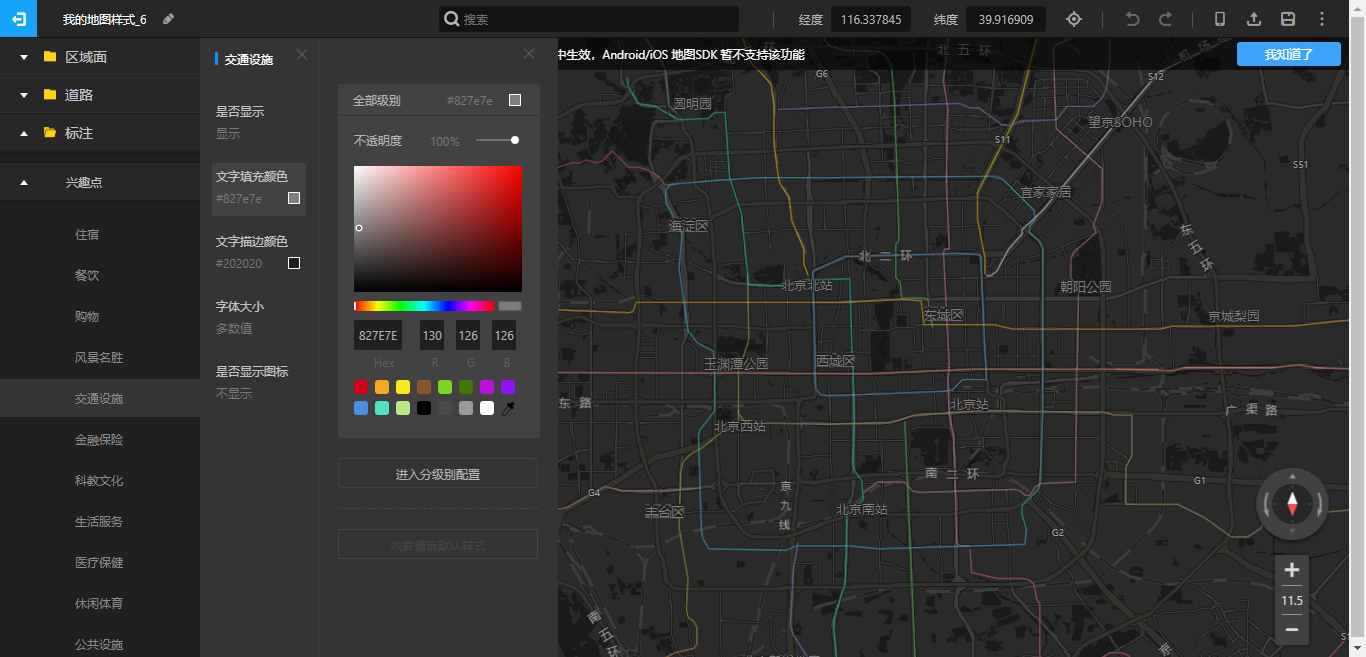Click the search magnifier icon
Viewport: 1366px width, 657px height.
[452, 19]
